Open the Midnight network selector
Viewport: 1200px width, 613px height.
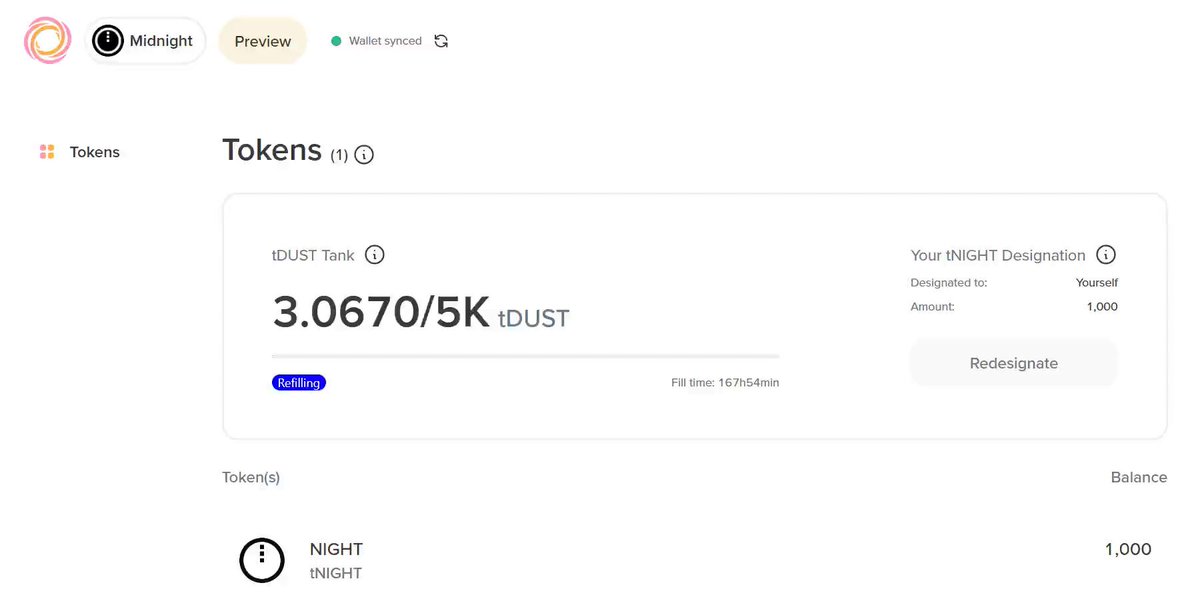pyautogui.click(x=146, y=41)
